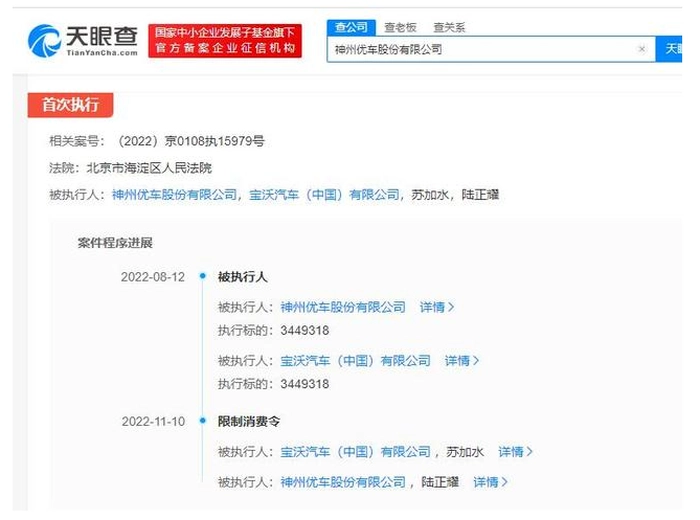700x520 pixels.
Task: Select the 查公司 search tab
Action: pos(350,27)
